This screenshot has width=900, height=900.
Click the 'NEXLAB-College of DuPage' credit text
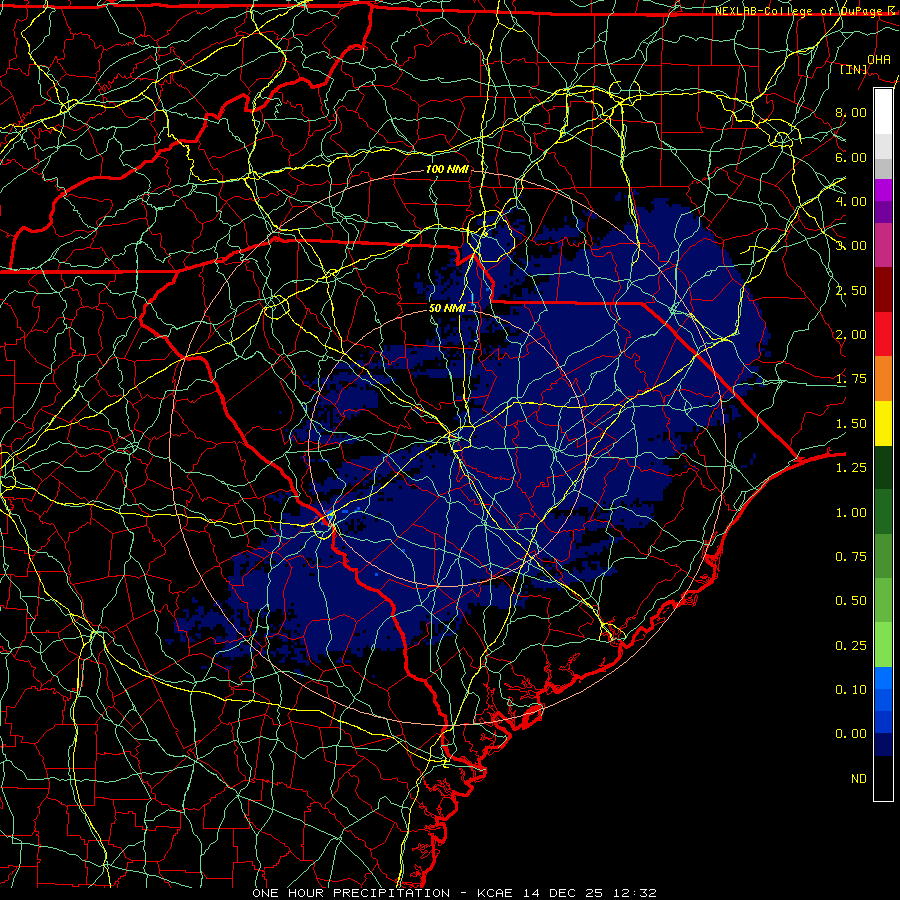pyautogui.click(x=798, y=11)
